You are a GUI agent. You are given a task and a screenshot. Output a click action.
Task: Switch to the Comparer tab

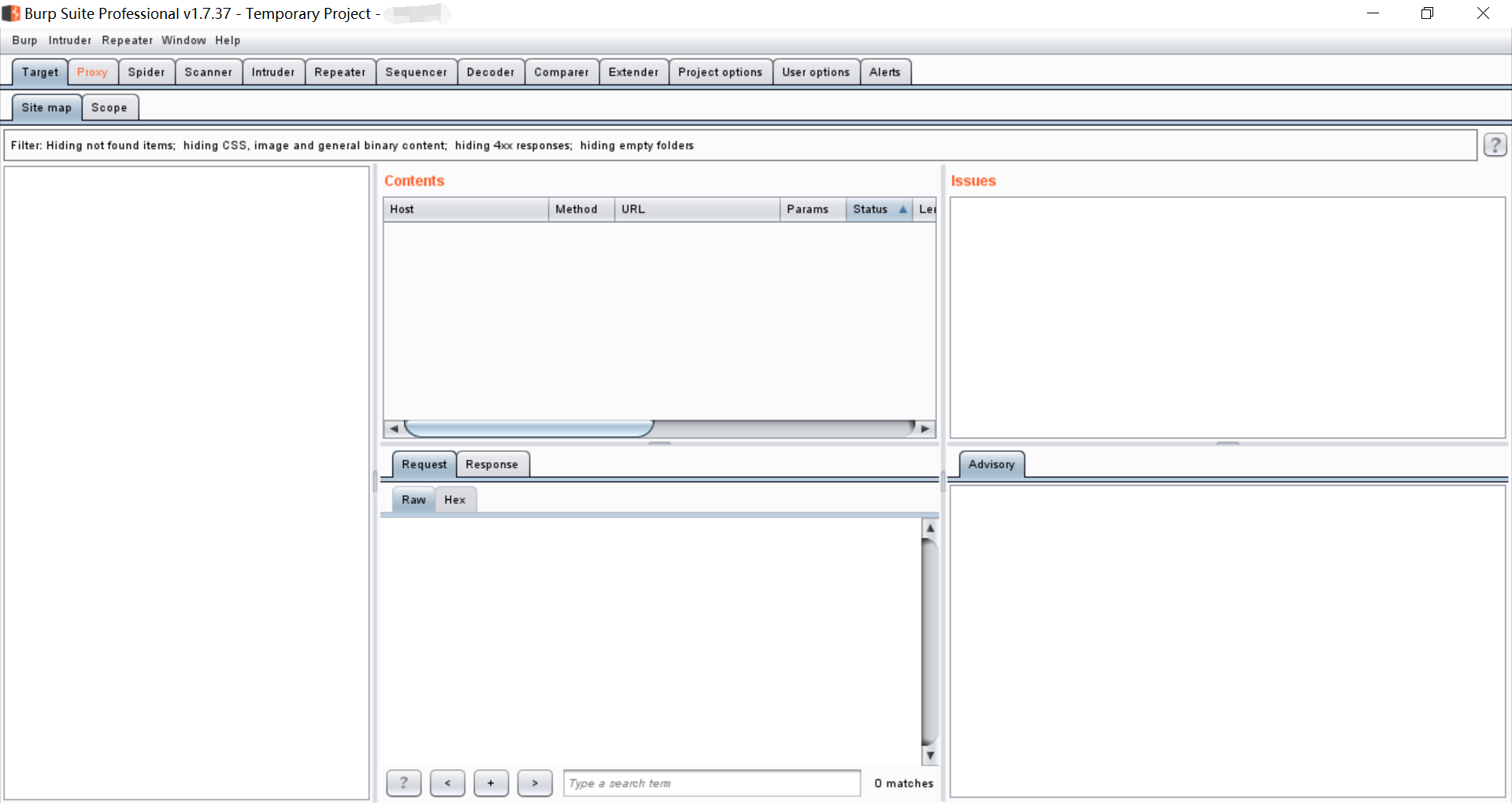[x=561, y=72]
